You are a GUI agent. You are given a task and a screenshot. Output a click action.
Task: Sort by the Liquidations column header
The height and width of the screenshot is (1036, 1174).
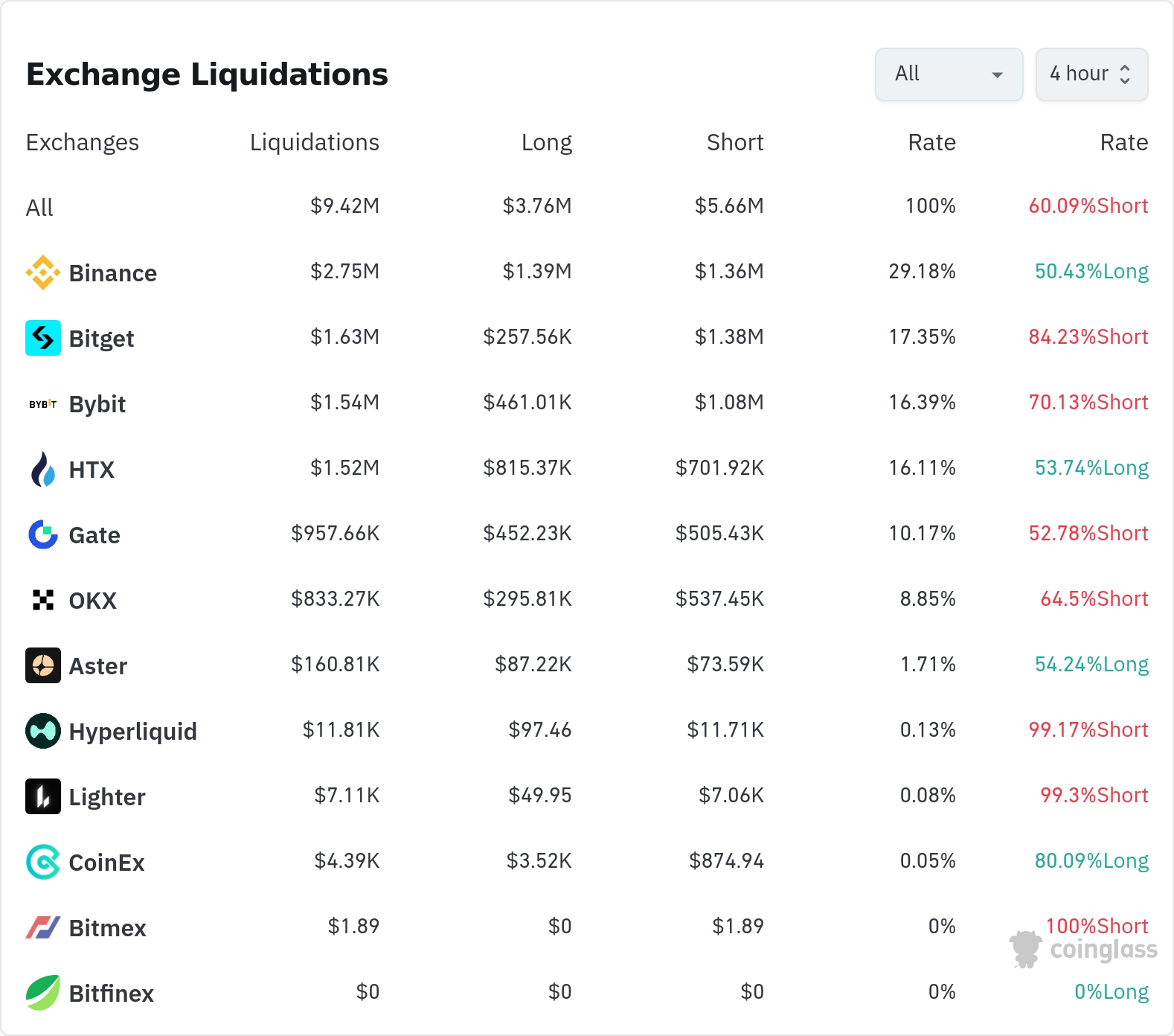[314, 142]
